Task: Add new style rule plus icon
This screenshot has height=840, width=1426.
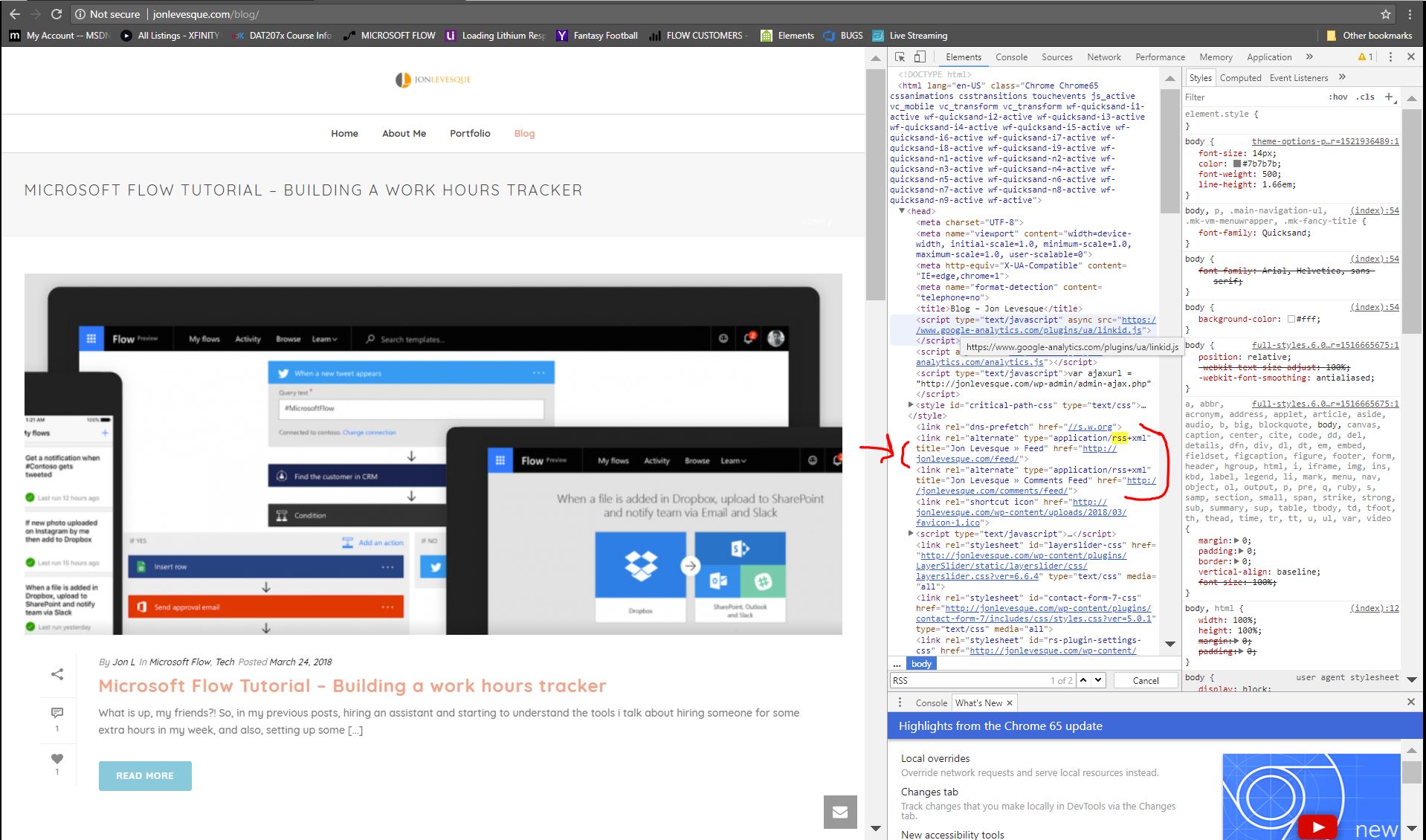Action: (1389, 97)
